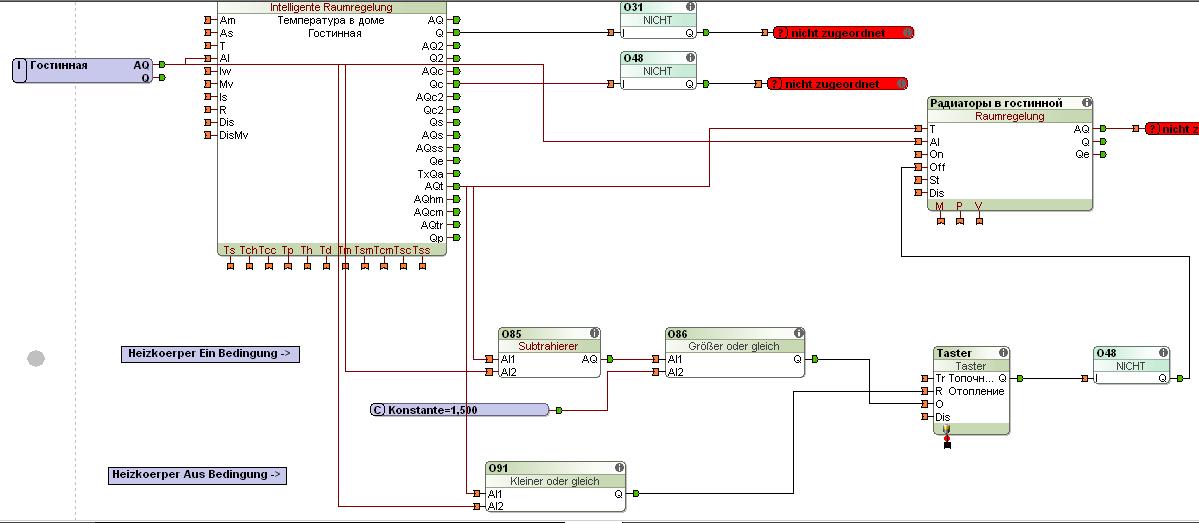Open info icon on Taster block
This screenshot has width=1199, height=523.
click(1003, 352)
